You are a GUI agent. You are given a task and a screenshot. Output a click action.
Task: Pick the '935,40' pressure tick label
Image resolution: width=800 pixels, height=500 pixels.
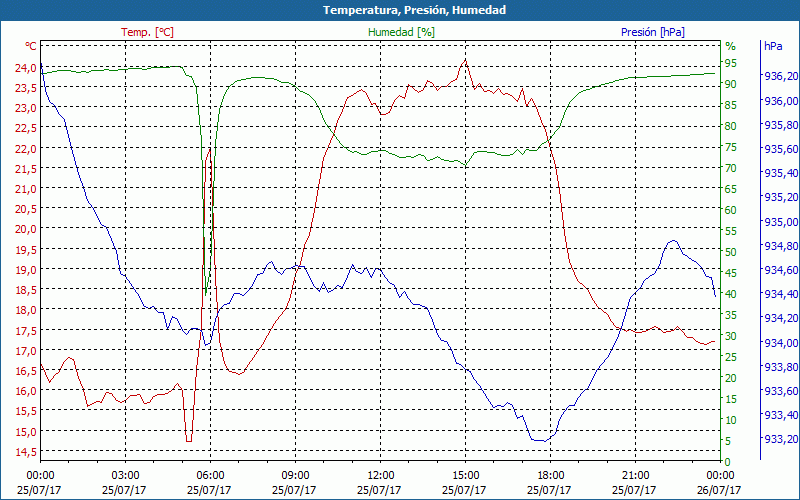tap(781, 173)
